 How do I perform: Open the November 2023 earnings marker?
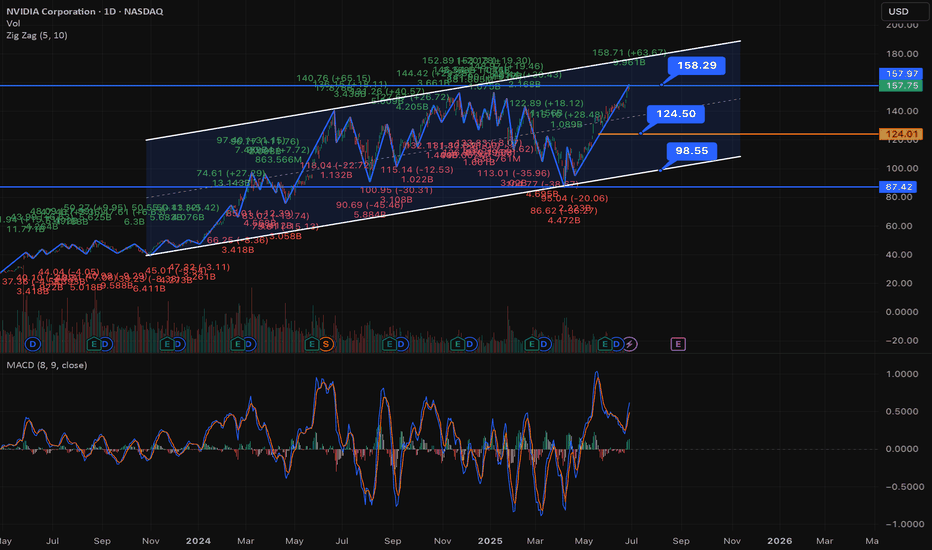coord(167,344)
